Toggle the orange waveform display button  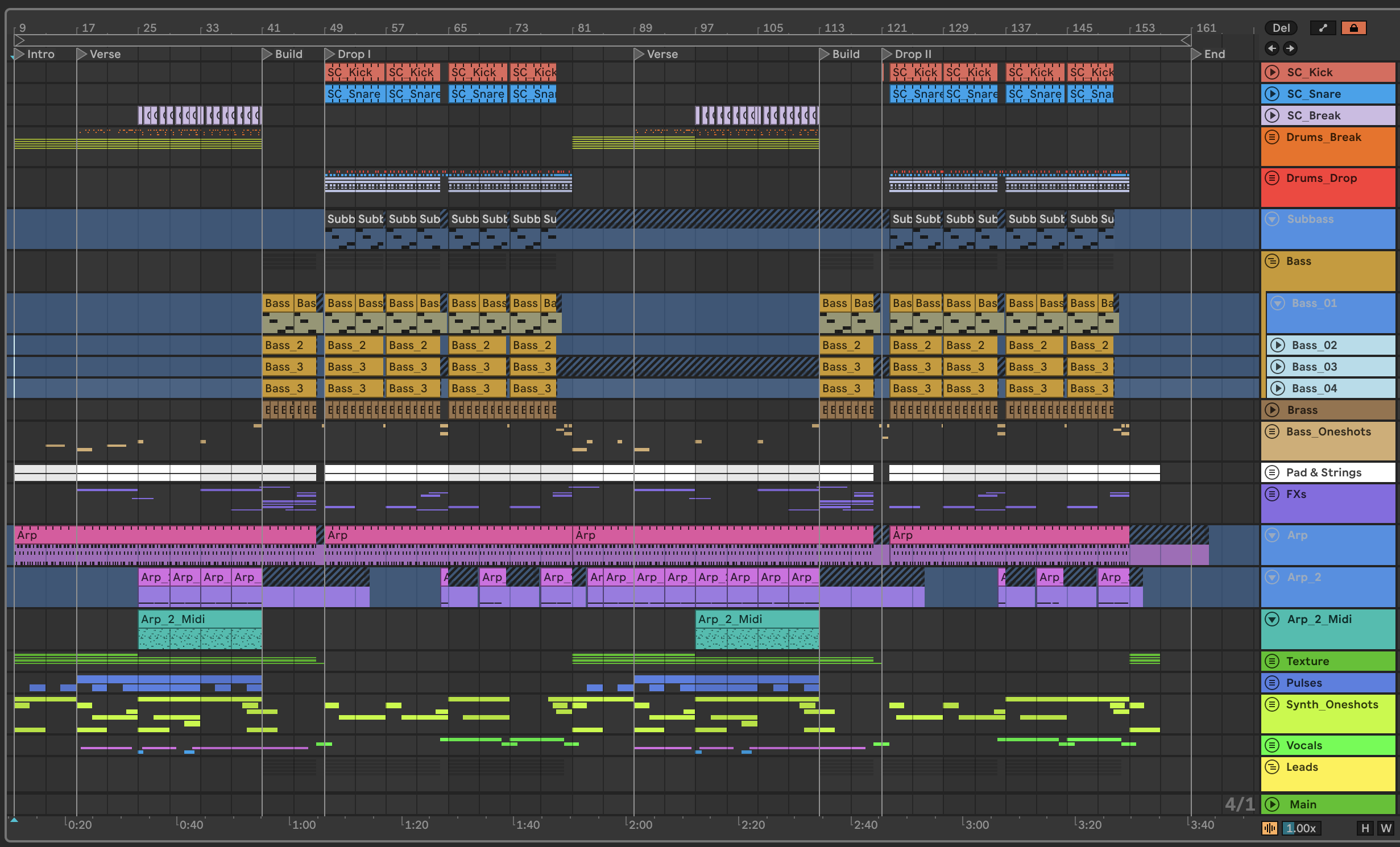click(1269, 828)
